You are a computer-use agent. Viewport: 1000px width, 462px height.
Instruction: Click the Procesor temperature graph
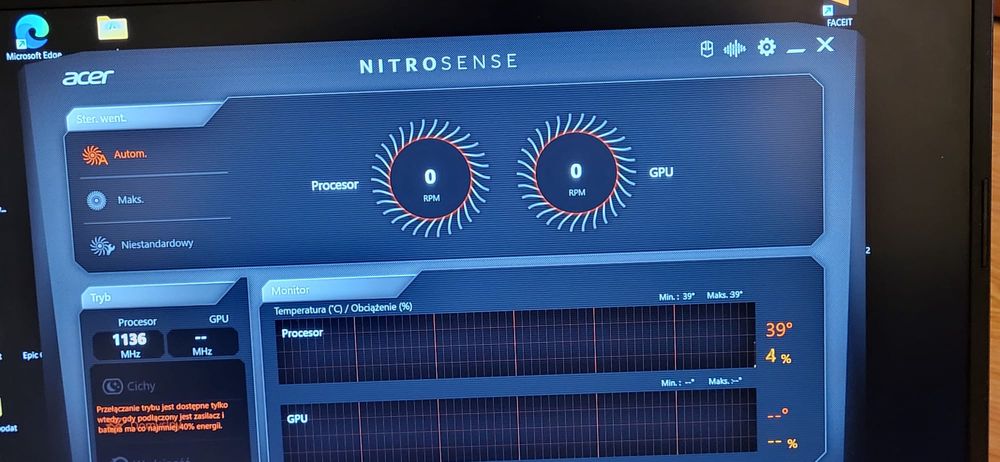tap(515, 343)
